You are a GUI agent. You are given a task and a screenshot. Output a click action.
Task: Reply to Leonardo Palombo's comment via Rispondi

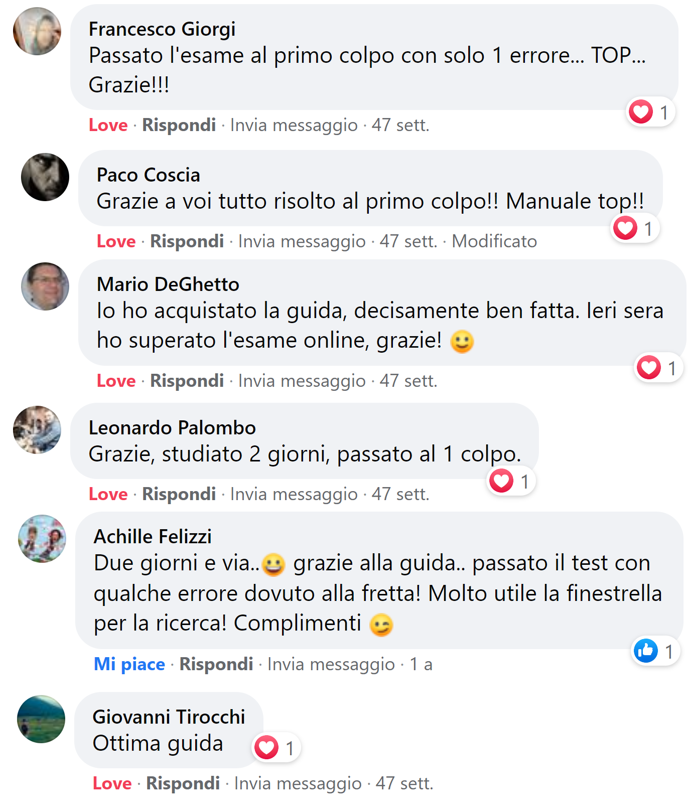pos(179,494)
